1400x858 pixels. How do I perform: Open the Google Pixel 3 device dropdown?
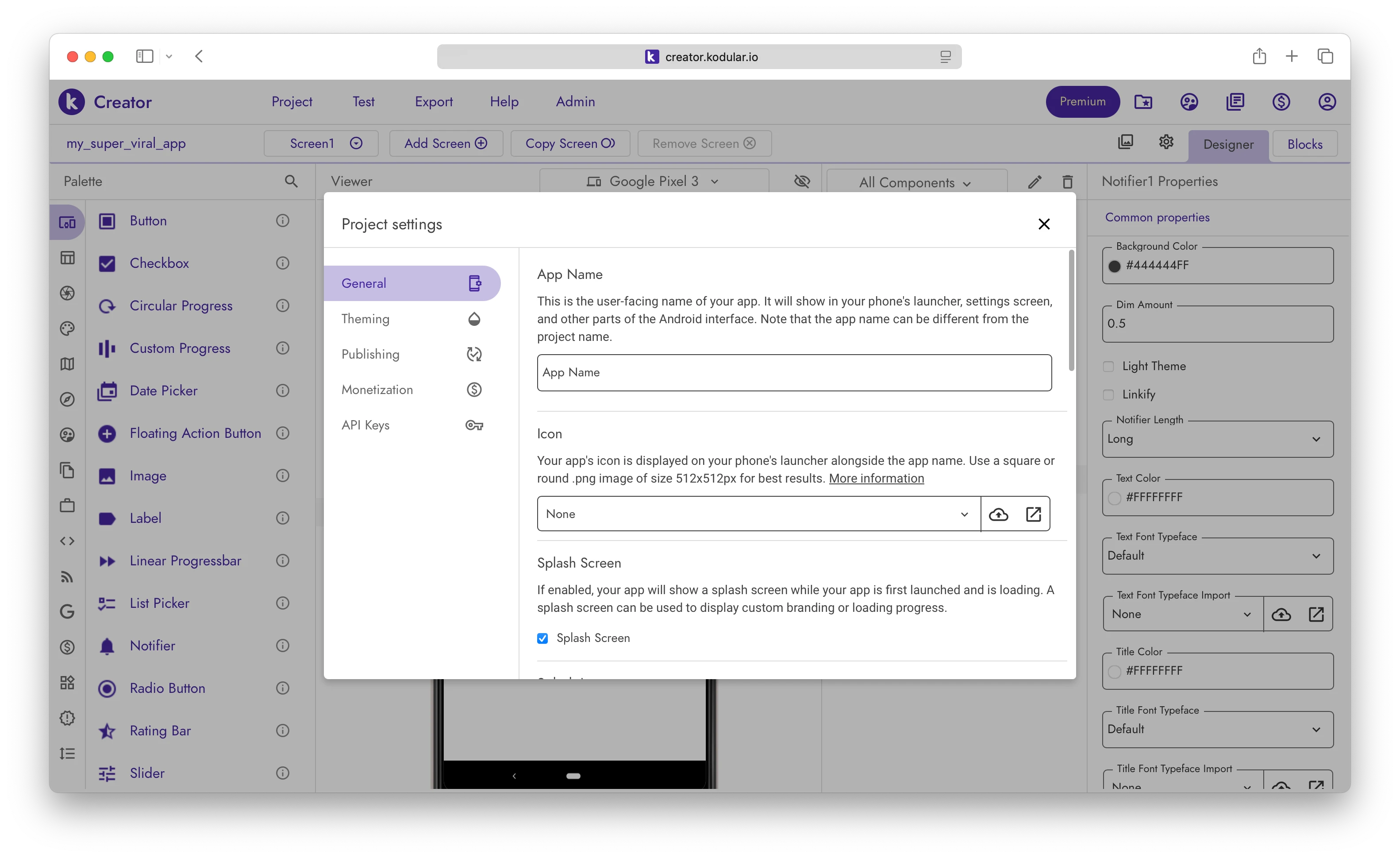point(654,181)
